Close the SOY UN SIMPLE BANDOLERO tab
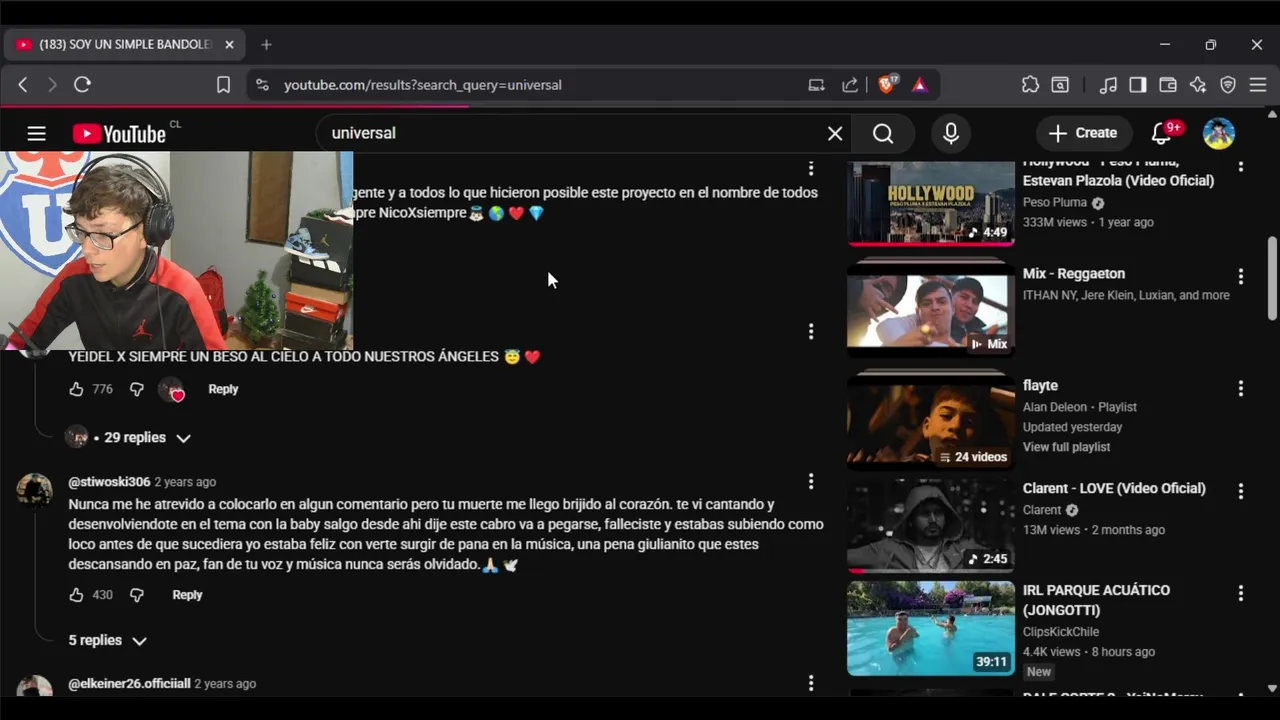Viewport: 1280px width, 720px height. [229, 44]
